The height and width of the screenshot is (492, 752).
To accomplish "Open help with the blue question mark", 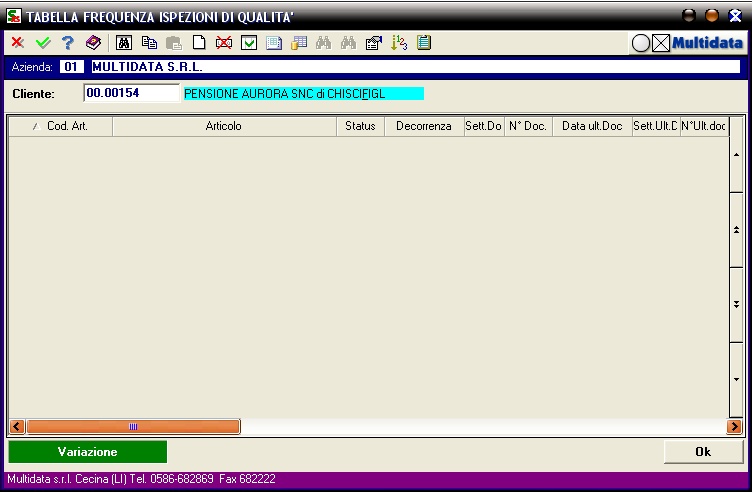I will [x=68, y=43].
